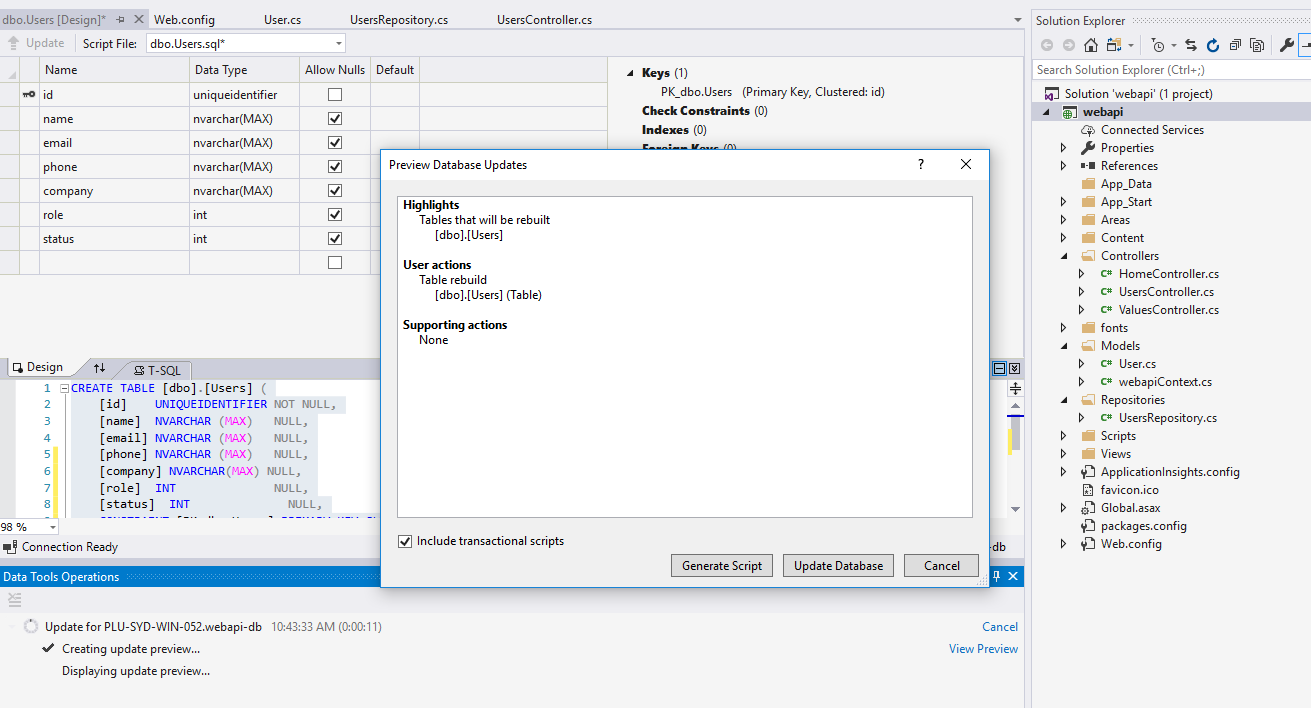
Task: Click the Solution 'webapi' icon
Action: coord(1052,93)
